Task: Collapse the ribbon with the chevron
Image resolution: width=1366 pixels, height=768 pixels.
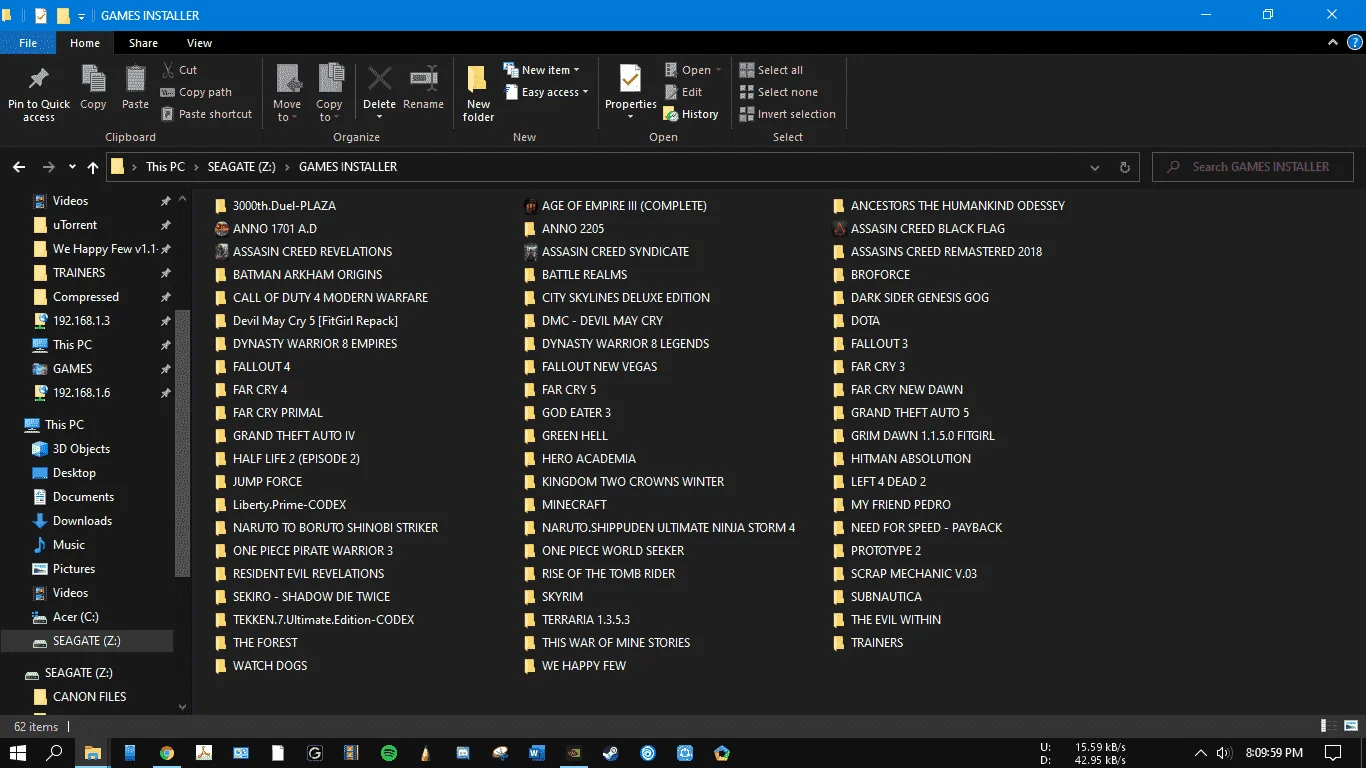Action: [x=1333, y=43]
